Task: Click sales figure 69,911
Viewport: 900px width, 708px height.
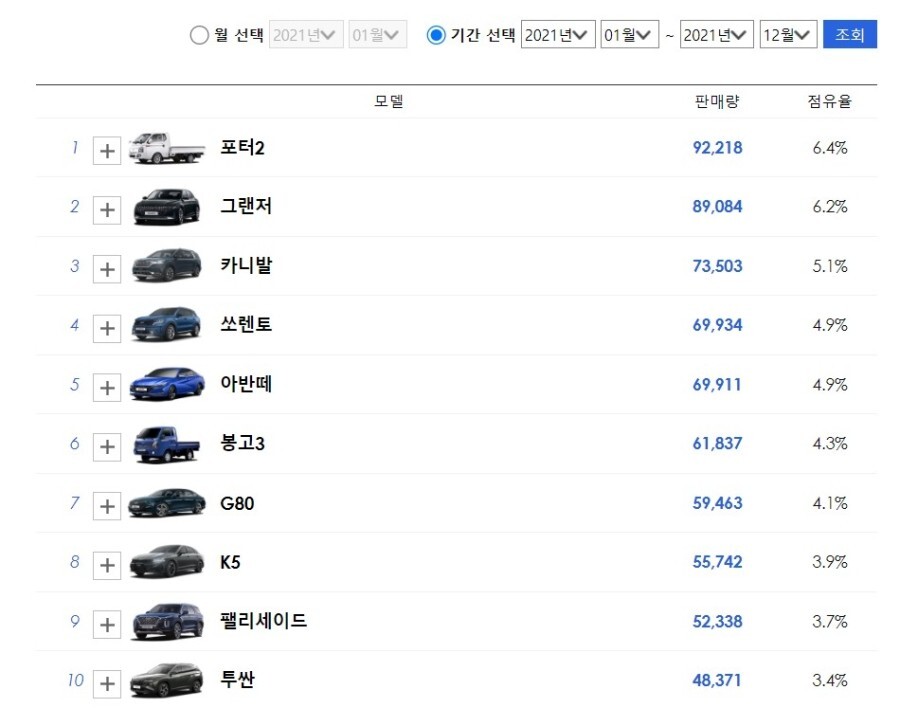Action: [x=717, y=385]
